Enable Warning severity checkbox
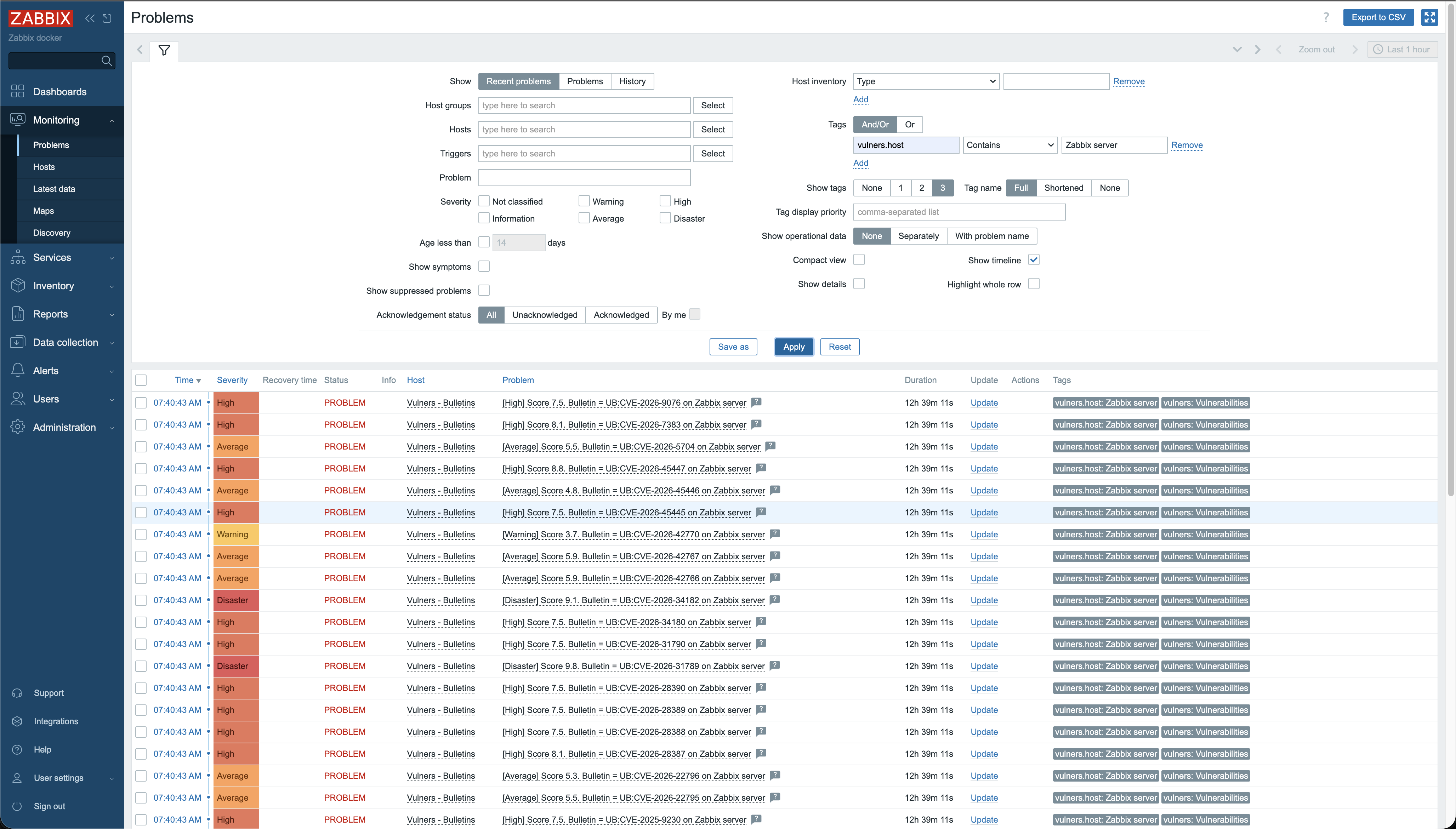 584,201
